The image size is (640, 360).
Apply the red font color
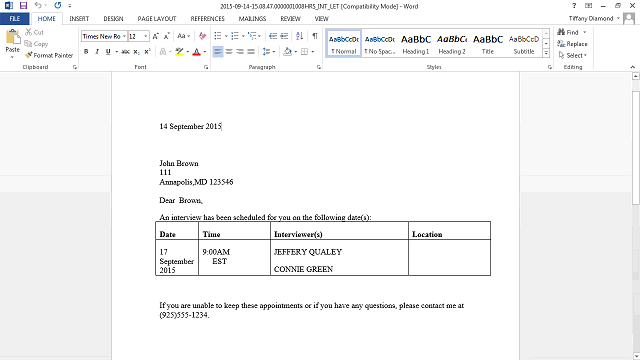(x=196, y=52)
